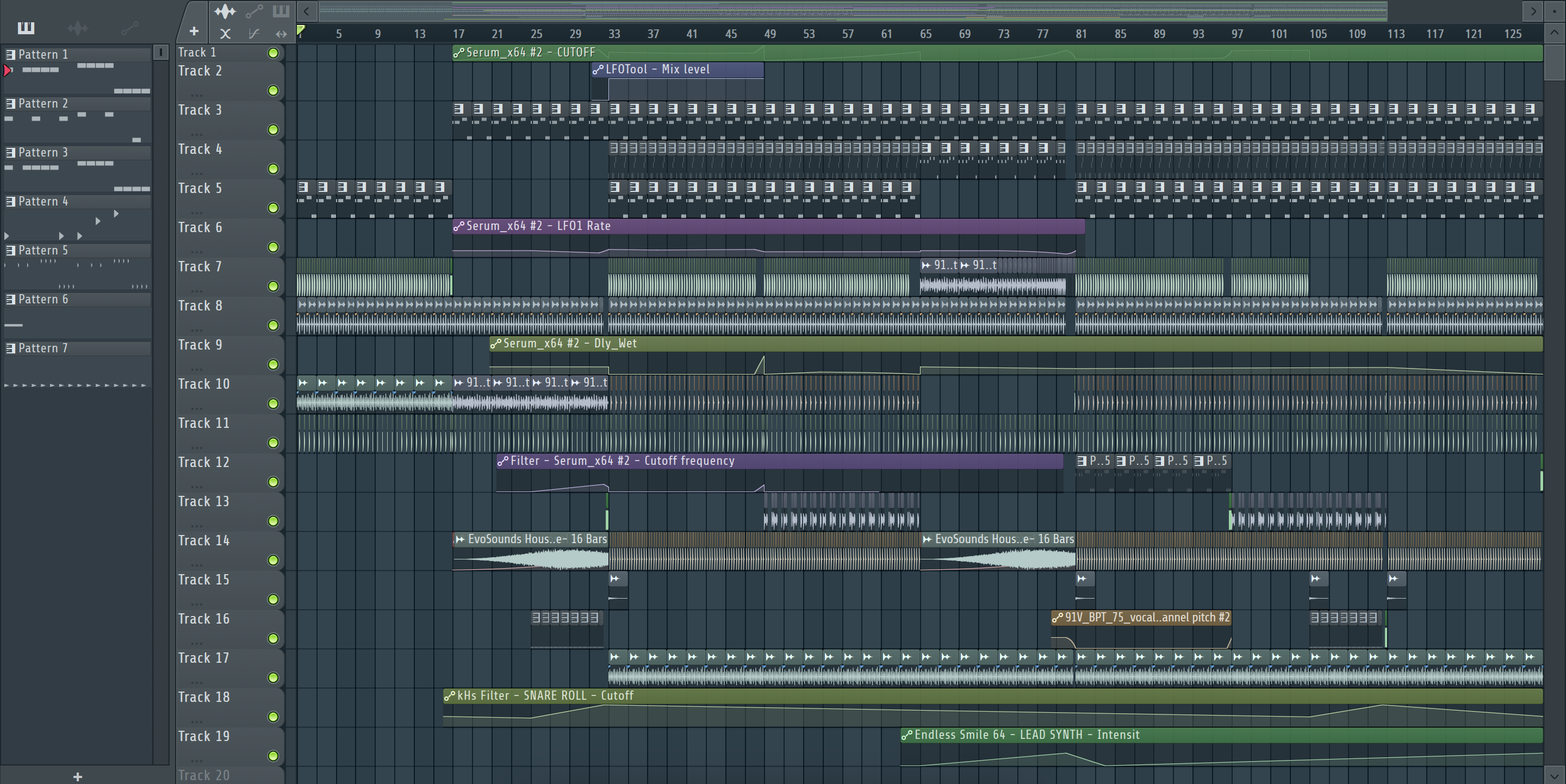This screenshot has height=784, width=1566.
Task: Mute Track 14
Action: point(273,561)
